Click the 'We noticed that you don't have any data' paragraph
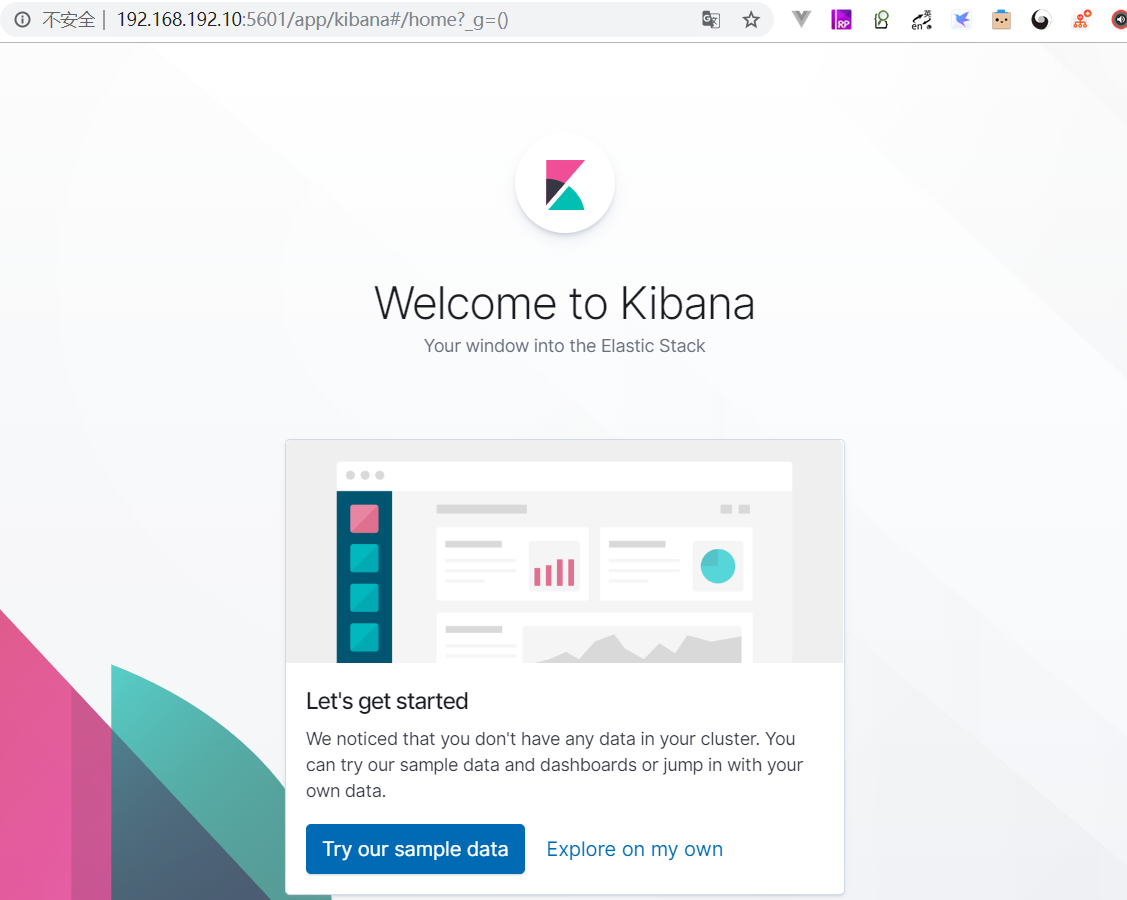The height and width of the screenshot is (900, 1127). pyautogui.click(x=555, y=765)
